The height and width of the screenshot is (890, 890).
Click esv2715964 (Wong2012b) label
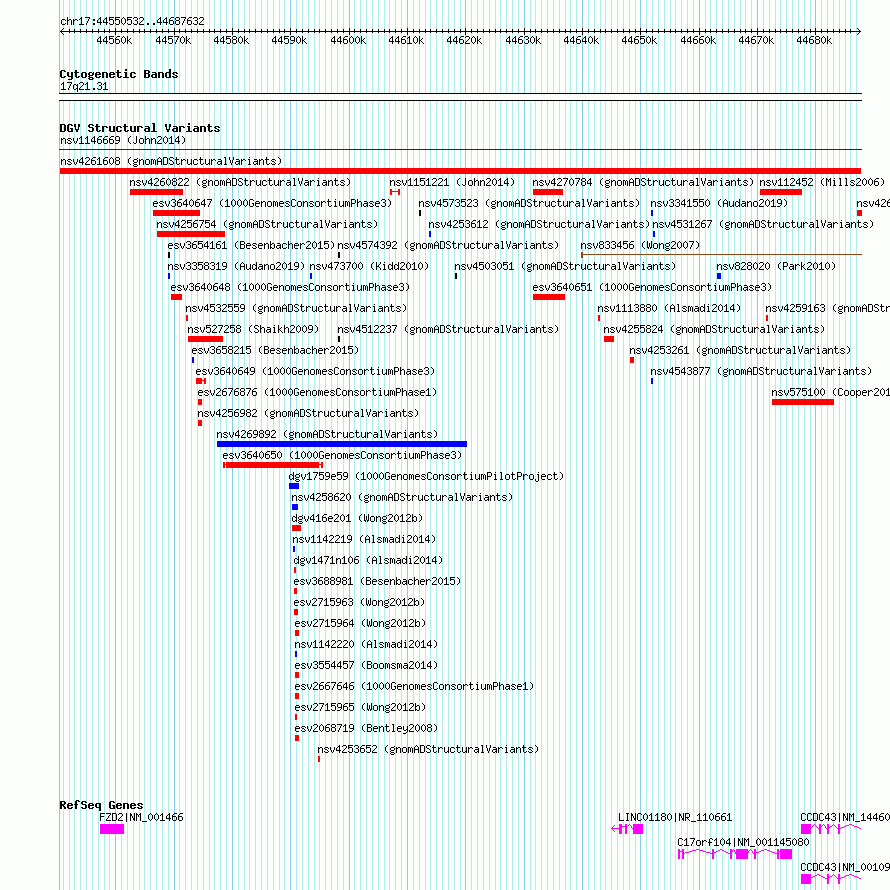(x=360, y=623)
